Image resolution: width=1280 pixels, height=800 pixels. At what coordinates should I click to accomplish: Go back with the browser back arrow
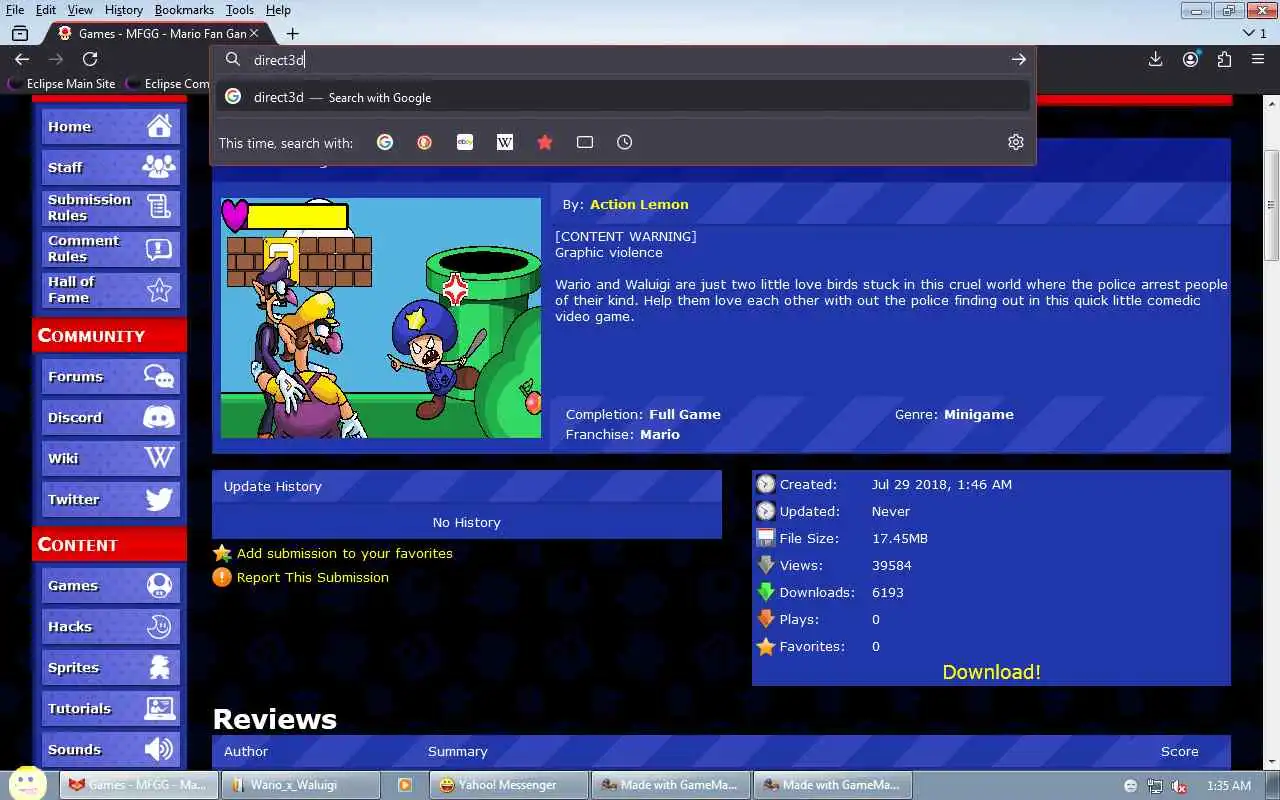pos(22,60)
